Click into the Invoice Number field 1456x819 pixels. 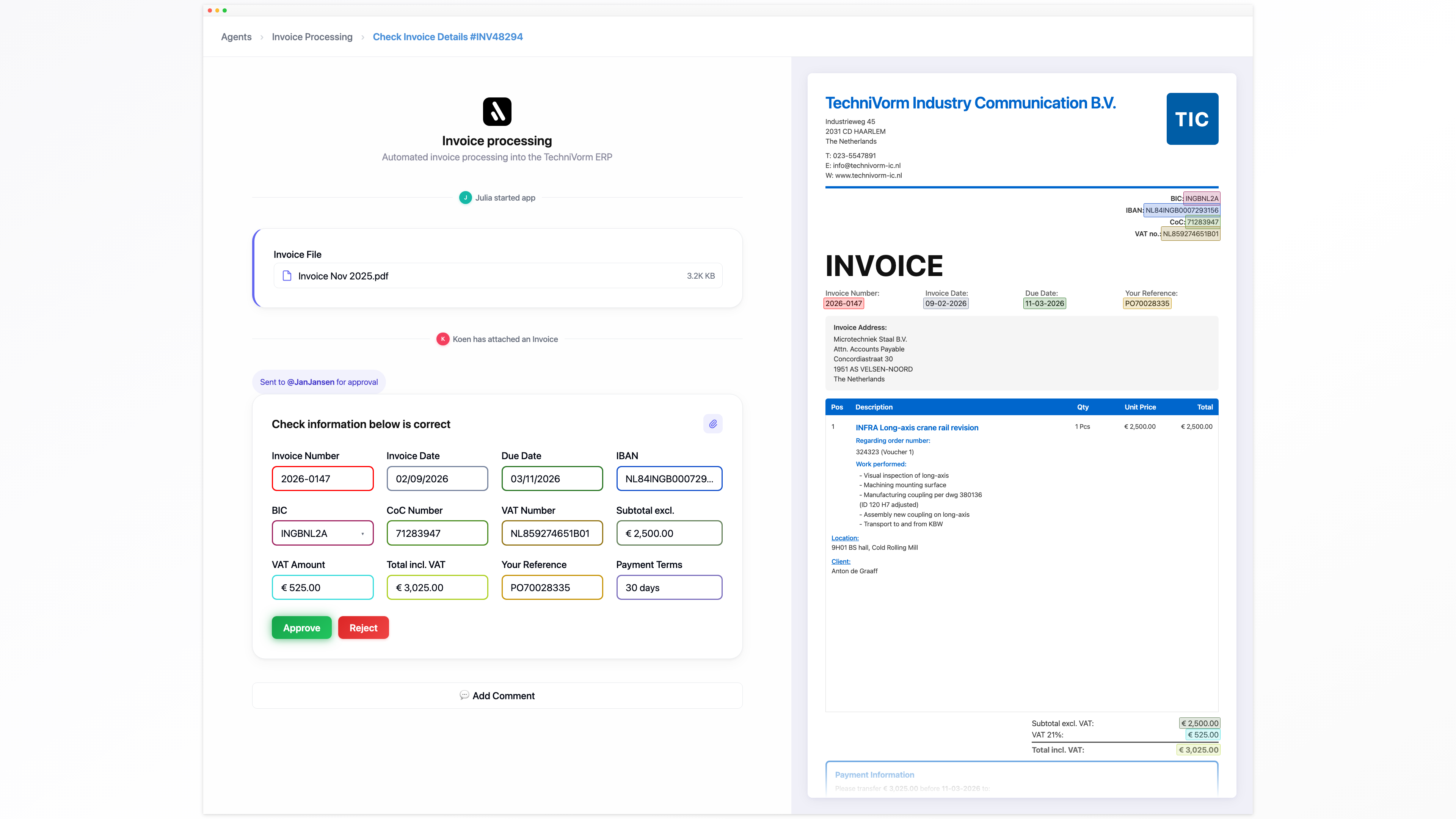322,479
